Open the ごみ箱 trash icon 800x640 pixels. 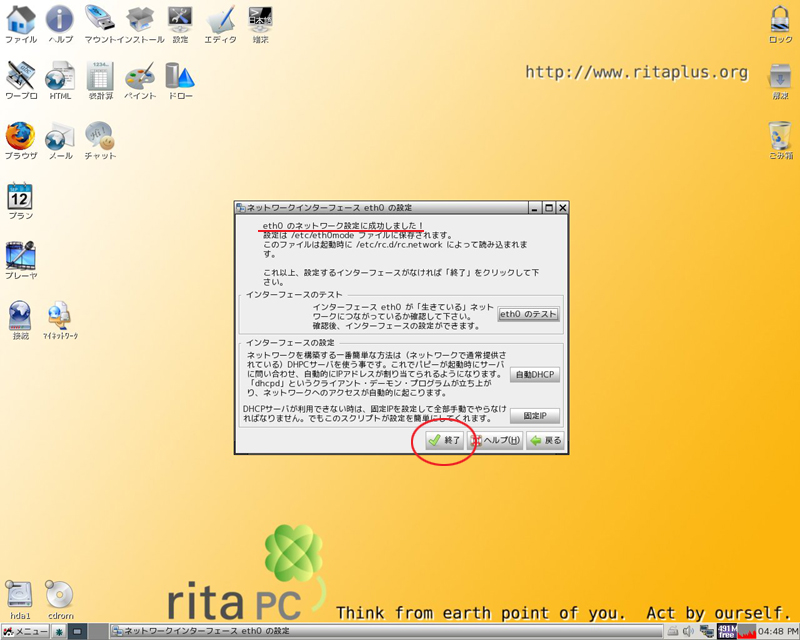click(780, 137)
